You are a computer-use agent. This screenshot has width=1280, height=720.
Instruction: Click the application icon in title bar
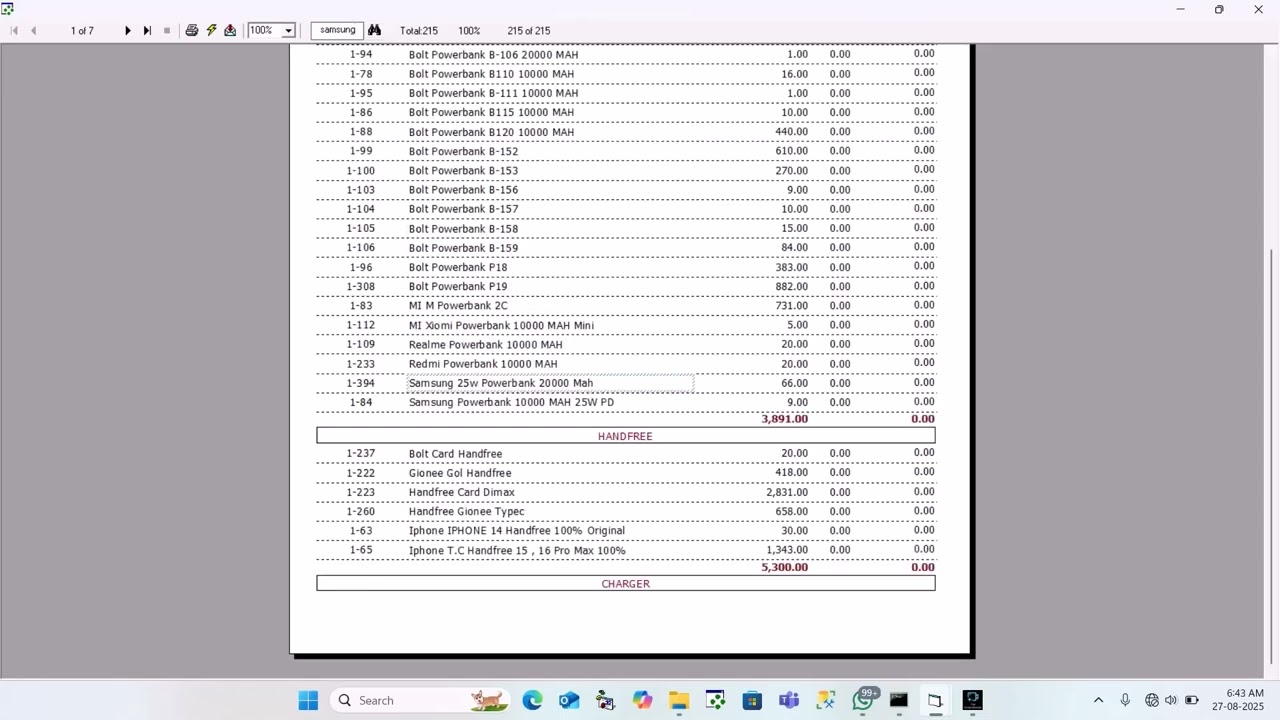pyautogui.click(x=8, y=9)
